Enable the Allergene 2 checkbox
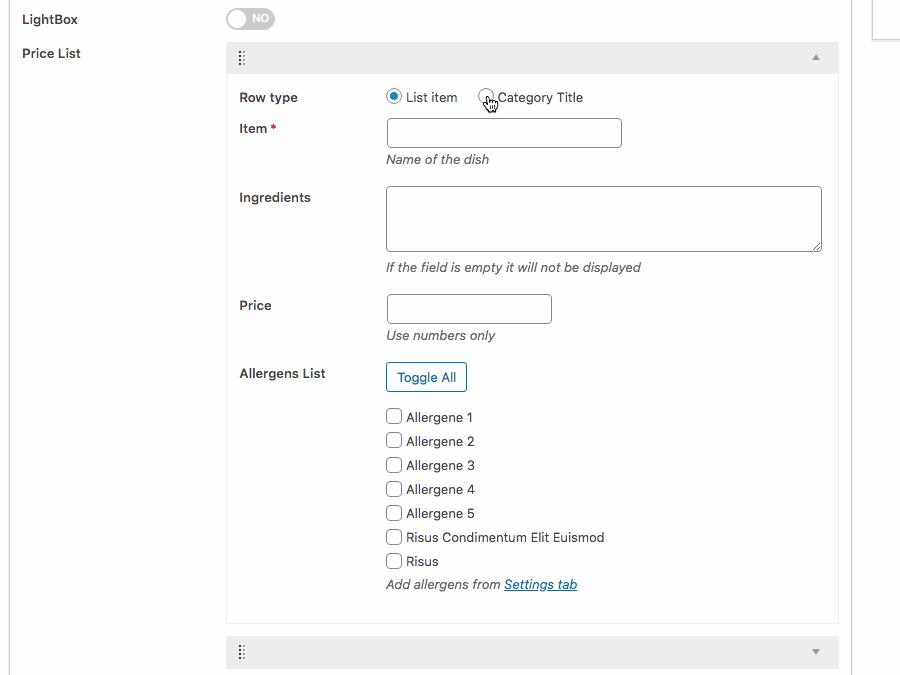The width and height of the screenshot is (900, 675). coord(394,441)
